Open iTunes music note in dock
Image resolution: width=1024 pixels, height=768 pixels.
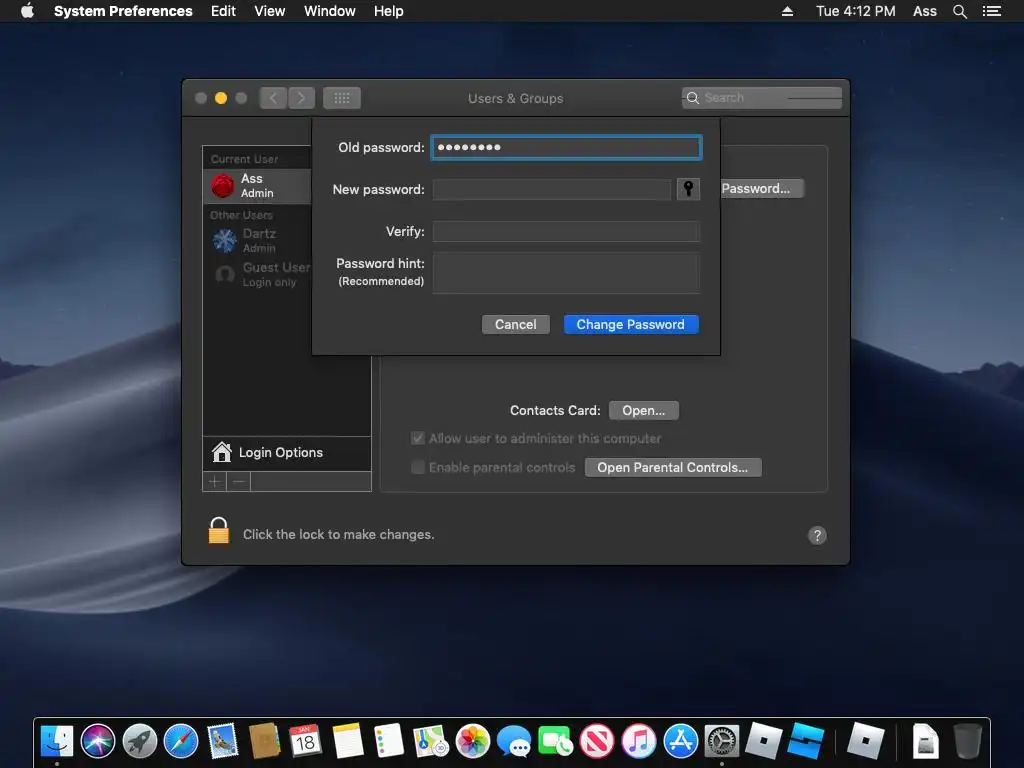point(639,741)
